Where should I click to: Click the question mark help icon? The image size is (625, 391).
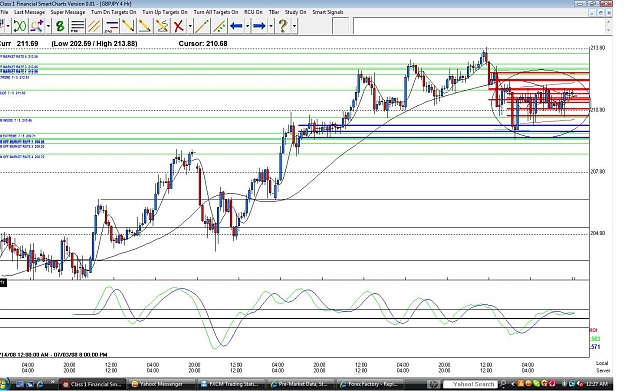283,26
